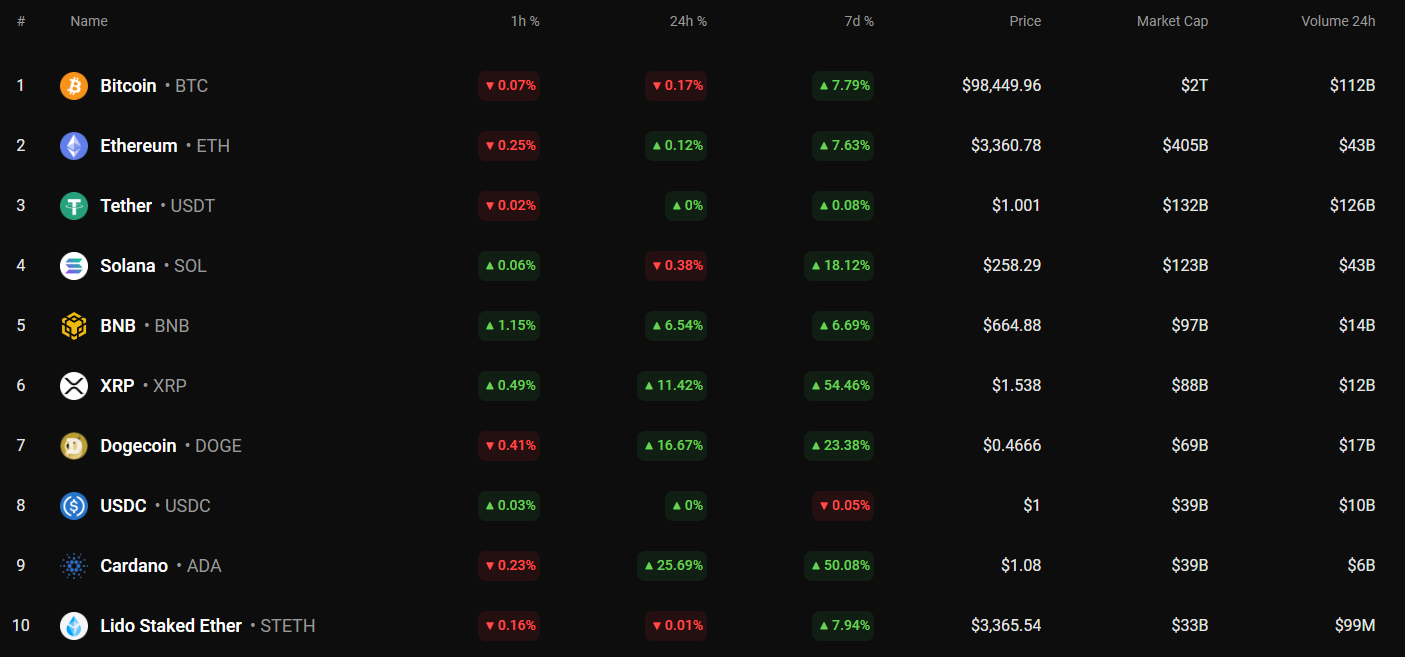Sort by the Market Cap column header
This screenshot has height=657, width=1405.
coord(1172,21)
